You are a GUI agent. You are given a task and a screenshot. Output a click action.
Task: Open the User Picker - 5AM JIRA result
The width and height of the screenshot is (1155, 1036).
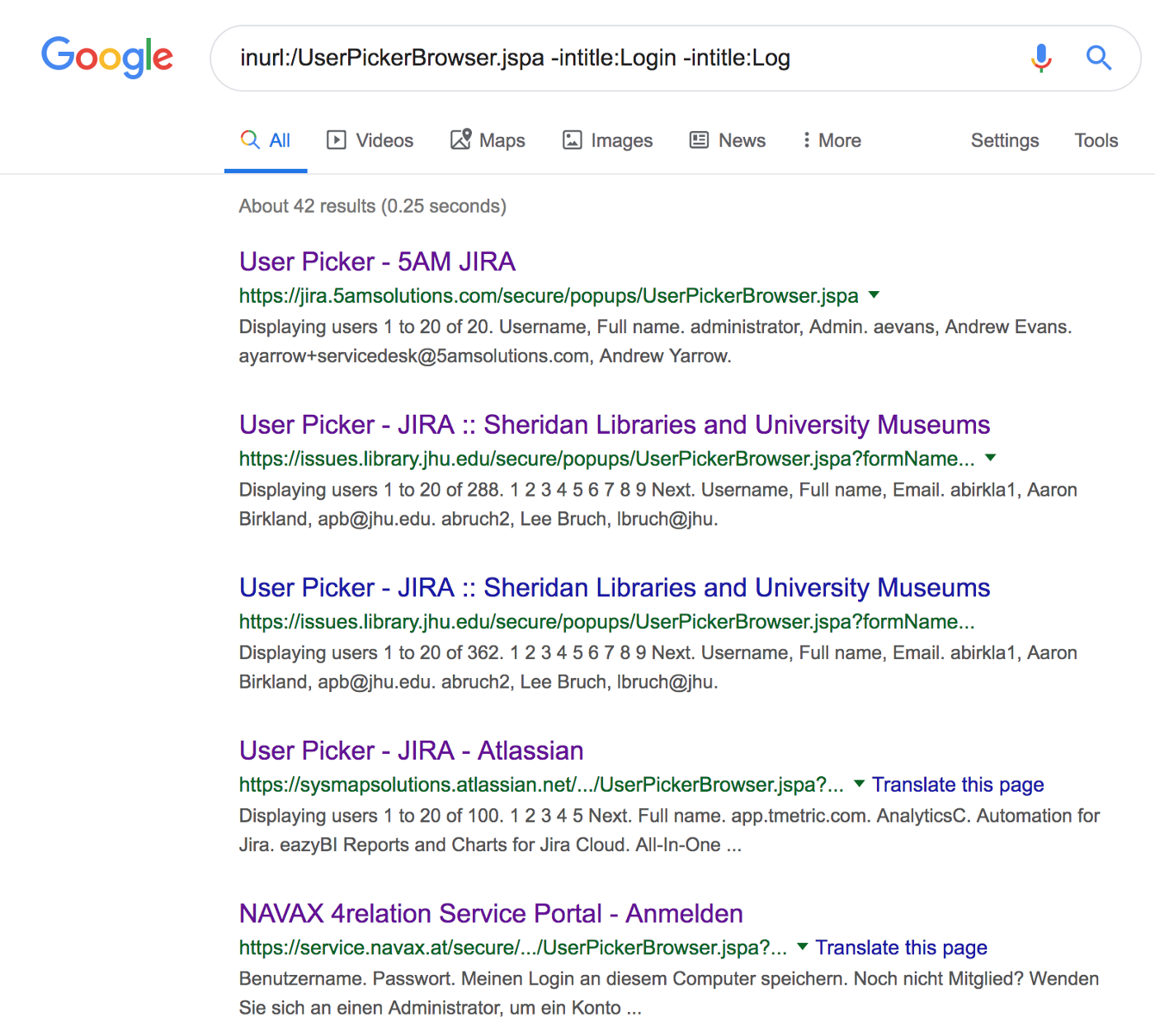(377, 261)
